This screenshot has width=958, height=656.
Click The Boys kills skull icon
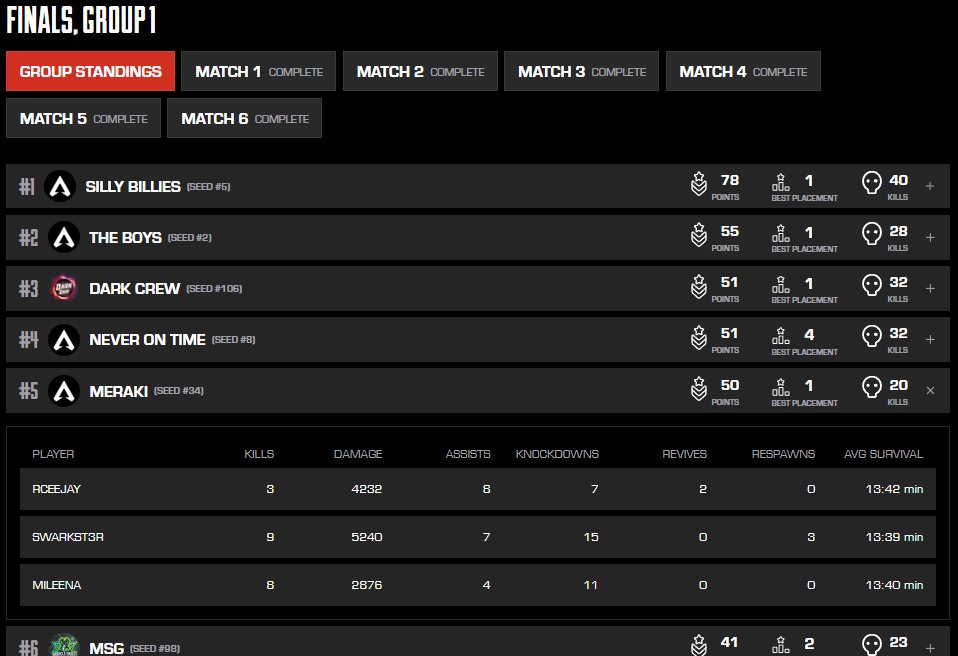pyautogui.click(x=872, y=234)
